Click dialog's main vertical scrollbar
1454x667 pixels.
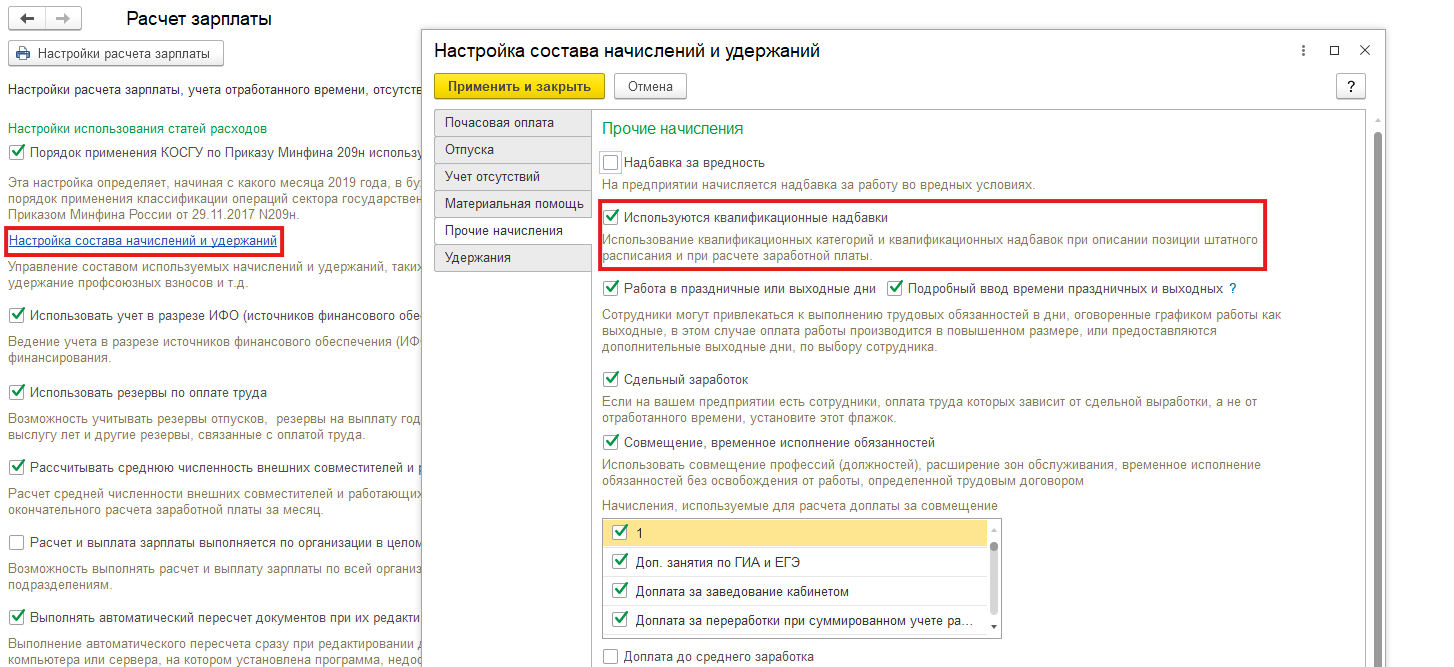[1376, 400]
